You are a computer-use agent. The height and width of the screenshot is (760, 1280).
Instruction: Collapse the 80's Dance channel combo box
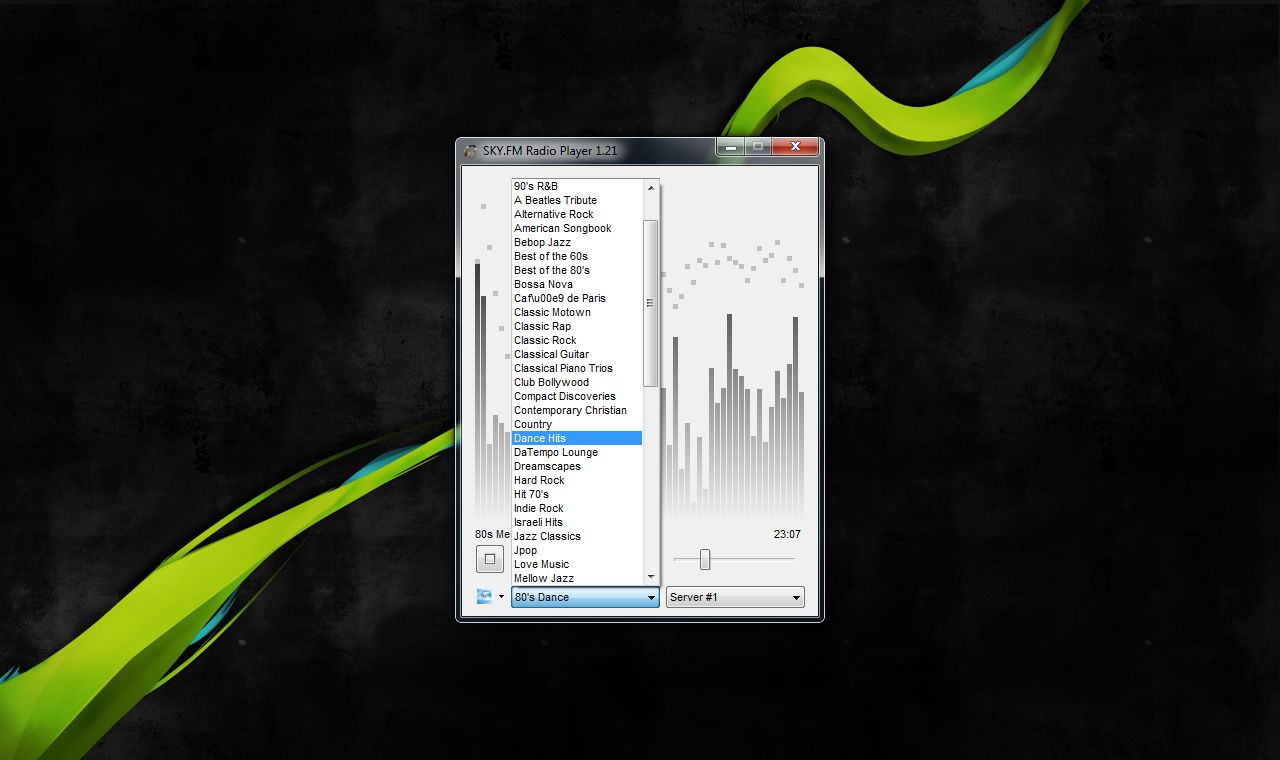tap(585, 597)
